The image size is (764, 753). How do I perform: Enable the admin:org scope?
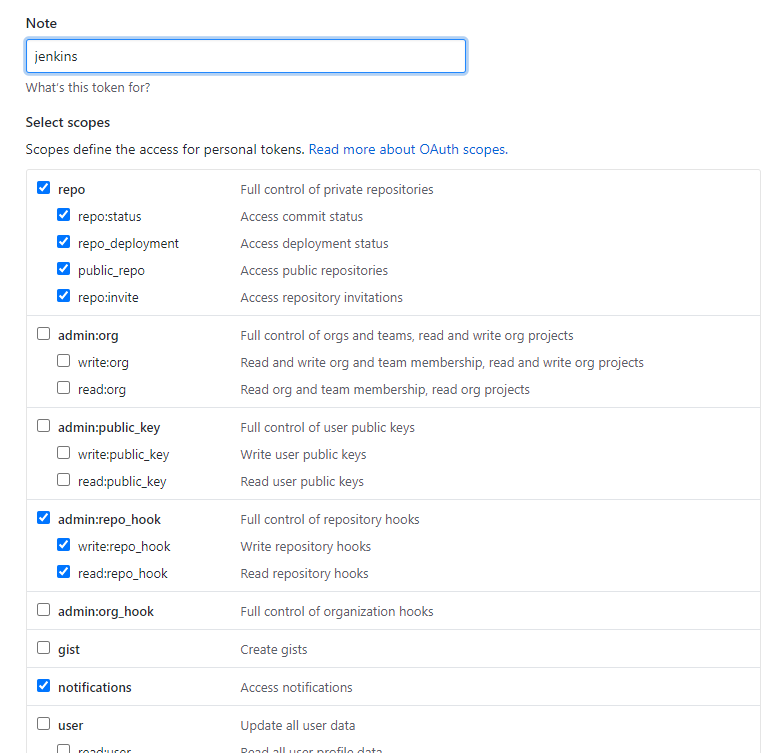43,334
